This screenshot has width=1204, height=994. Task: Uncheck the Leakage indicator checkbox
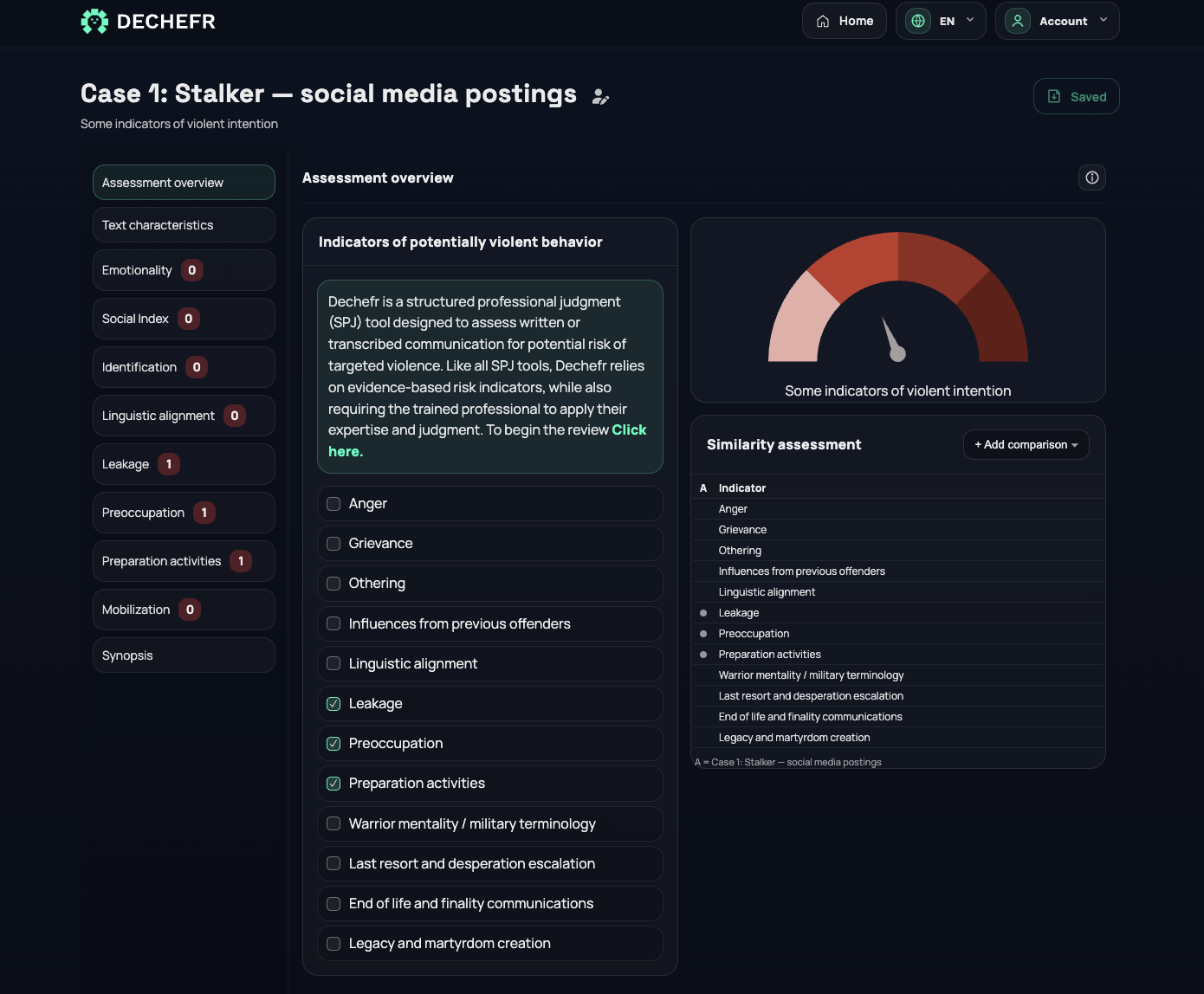pos(333,704)
